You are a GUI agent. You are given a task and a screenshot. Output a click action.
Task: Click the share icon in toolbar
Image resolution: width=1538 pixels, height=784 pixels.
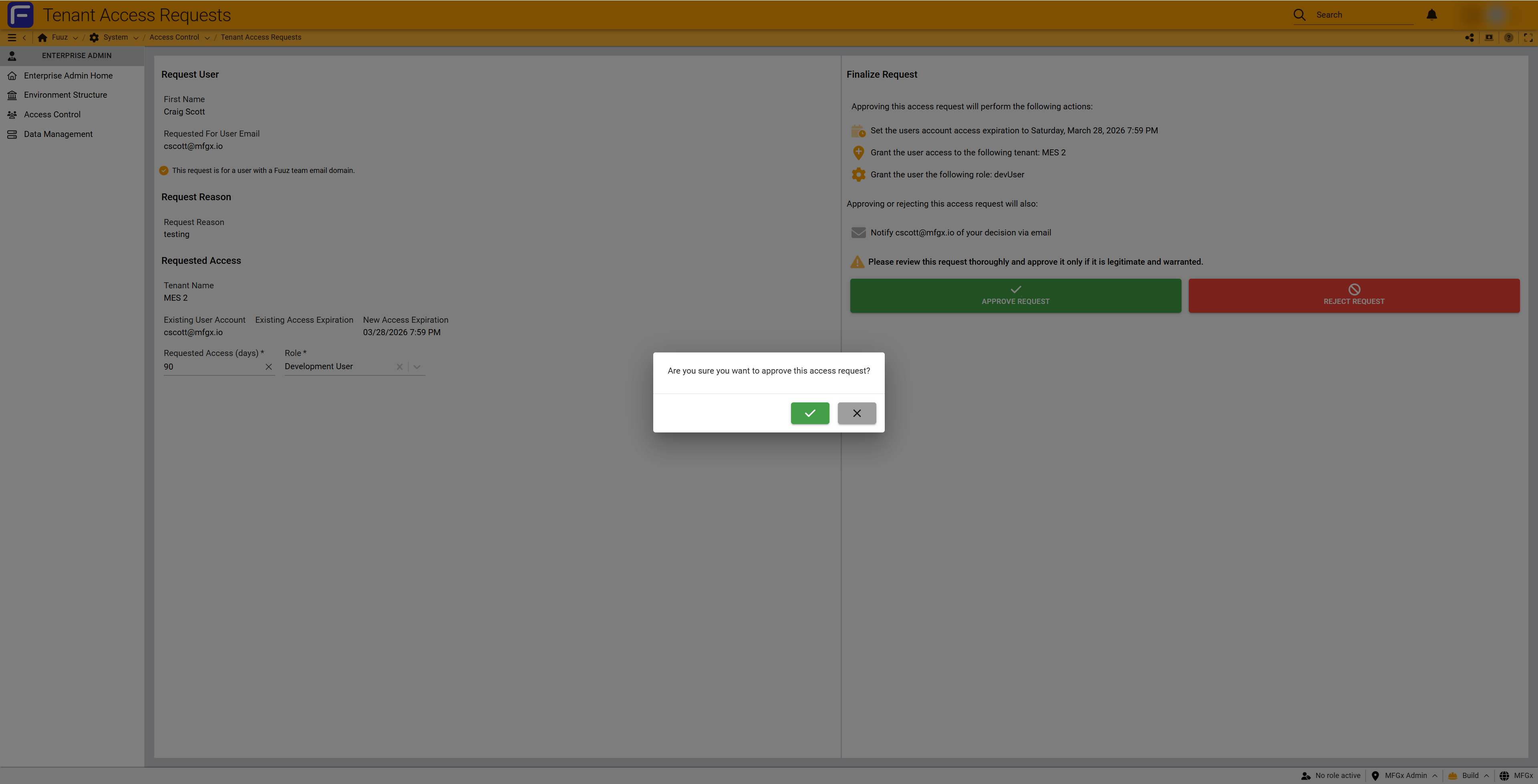[x=1470, y=37]
